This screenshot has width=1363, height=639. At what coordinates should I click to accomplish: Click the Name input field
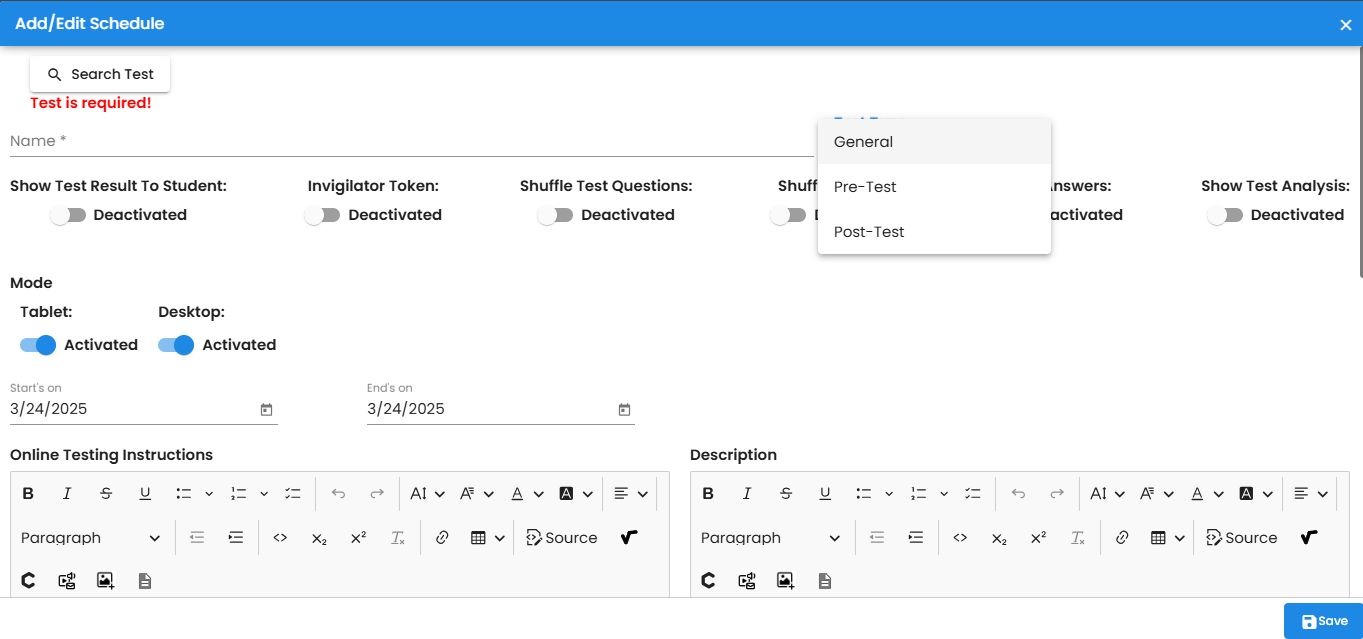click(x=412, y=141)
